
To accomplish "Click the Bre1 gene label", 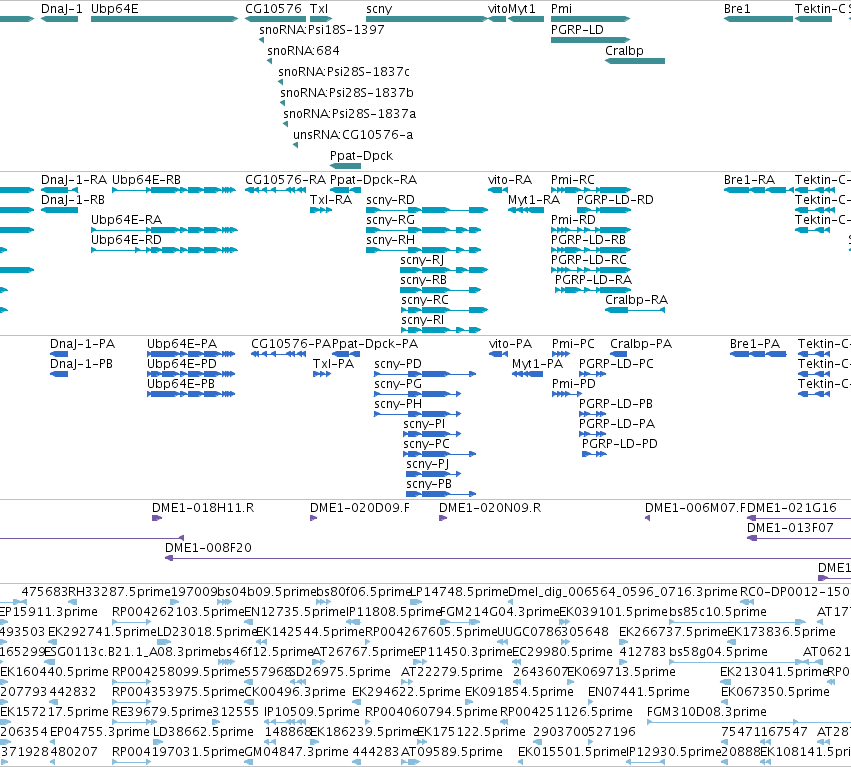I will pyautogui.click(x=737, y=9).
